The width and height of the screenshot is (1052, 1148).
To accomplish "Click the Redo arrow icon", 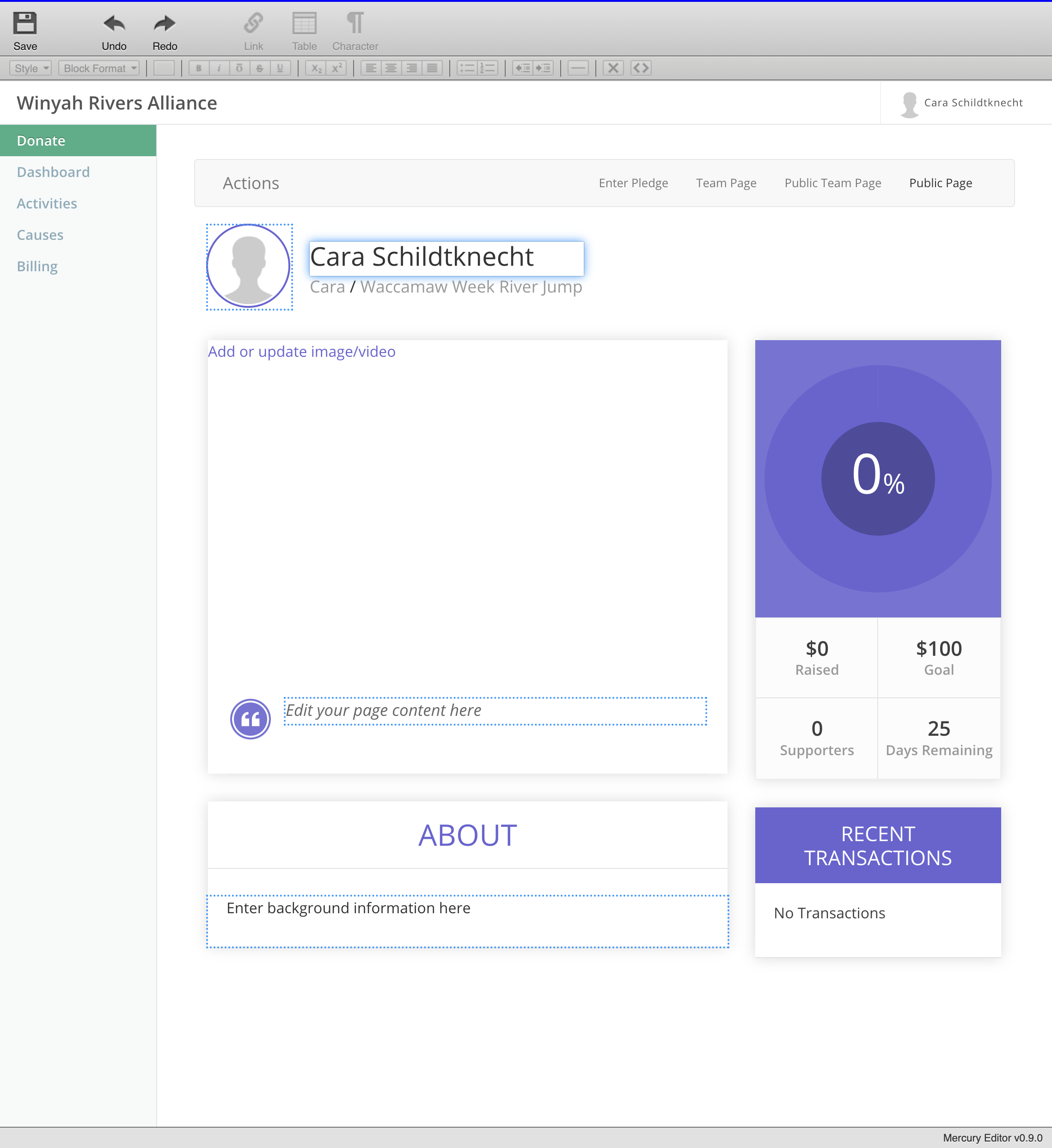I will click(x=165, y=24).
